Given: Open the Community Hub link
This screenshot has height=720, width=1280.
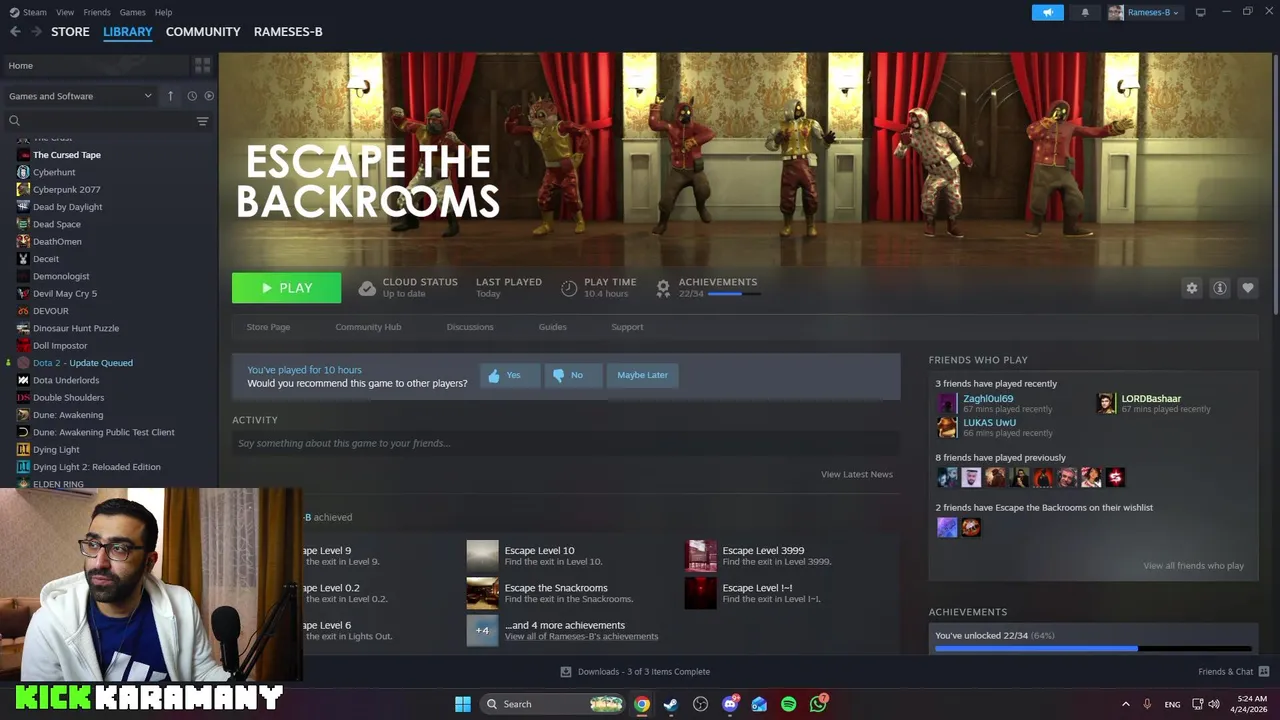Looking at the screenshot, I should pos(368,327).
